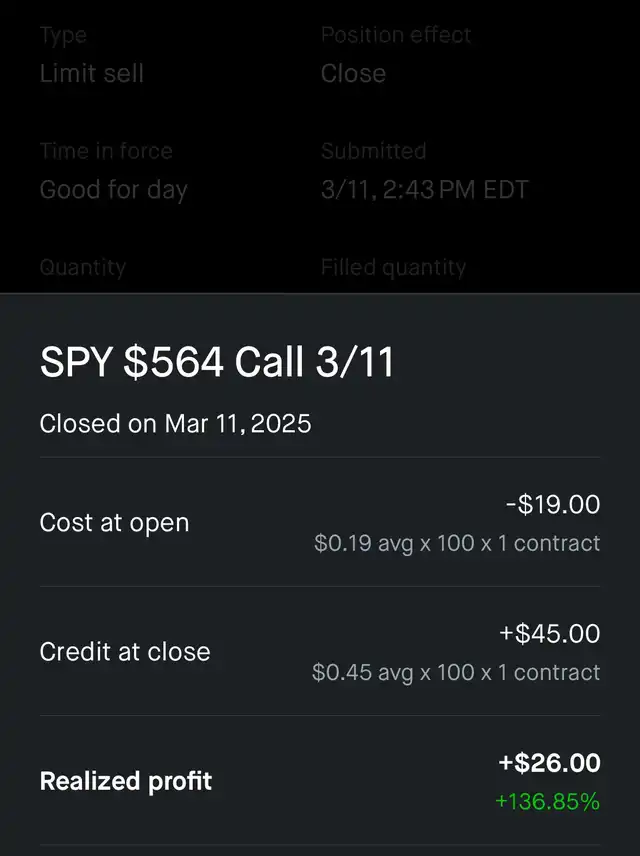The image size is (640, 856).
Task: Tap the Submitted label
Action: click(373, 152)
